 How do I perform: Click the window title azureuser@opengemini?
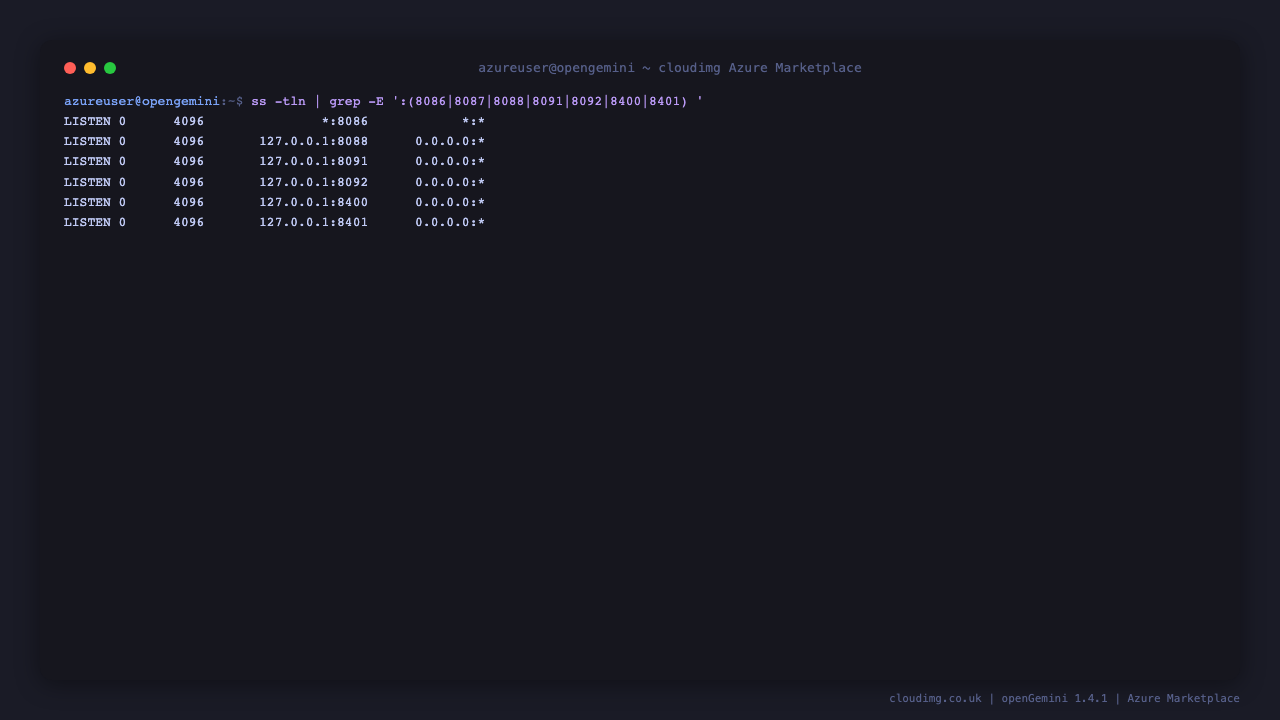click(x=556, y=68)
